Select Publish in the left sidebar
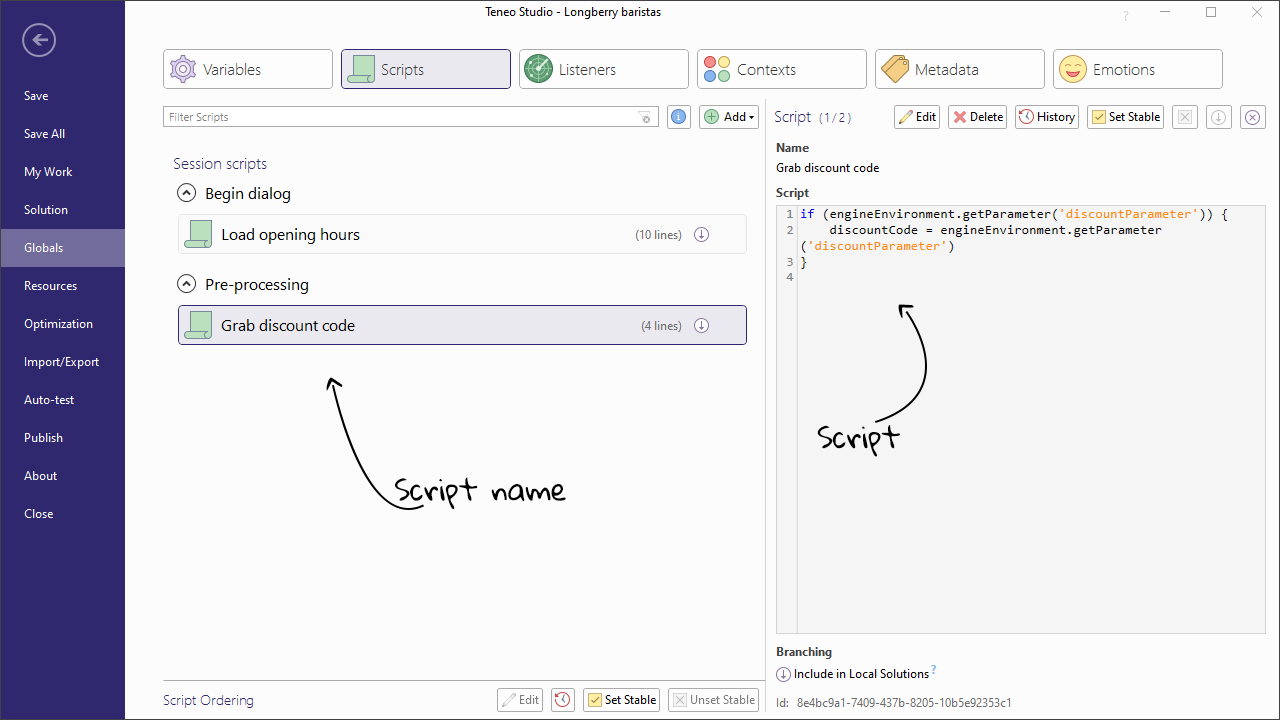This screenshot has width=1280, height=720. coord(44,438)
